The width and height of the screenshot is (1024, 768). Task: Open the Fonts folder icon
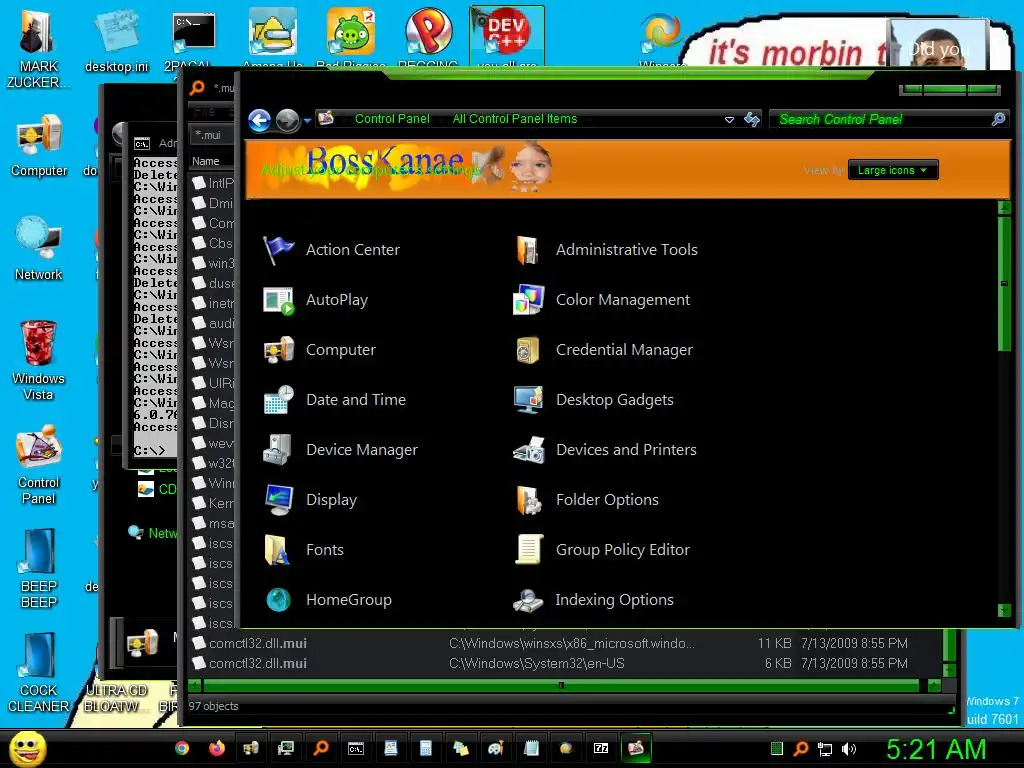[x=279, y=550]
